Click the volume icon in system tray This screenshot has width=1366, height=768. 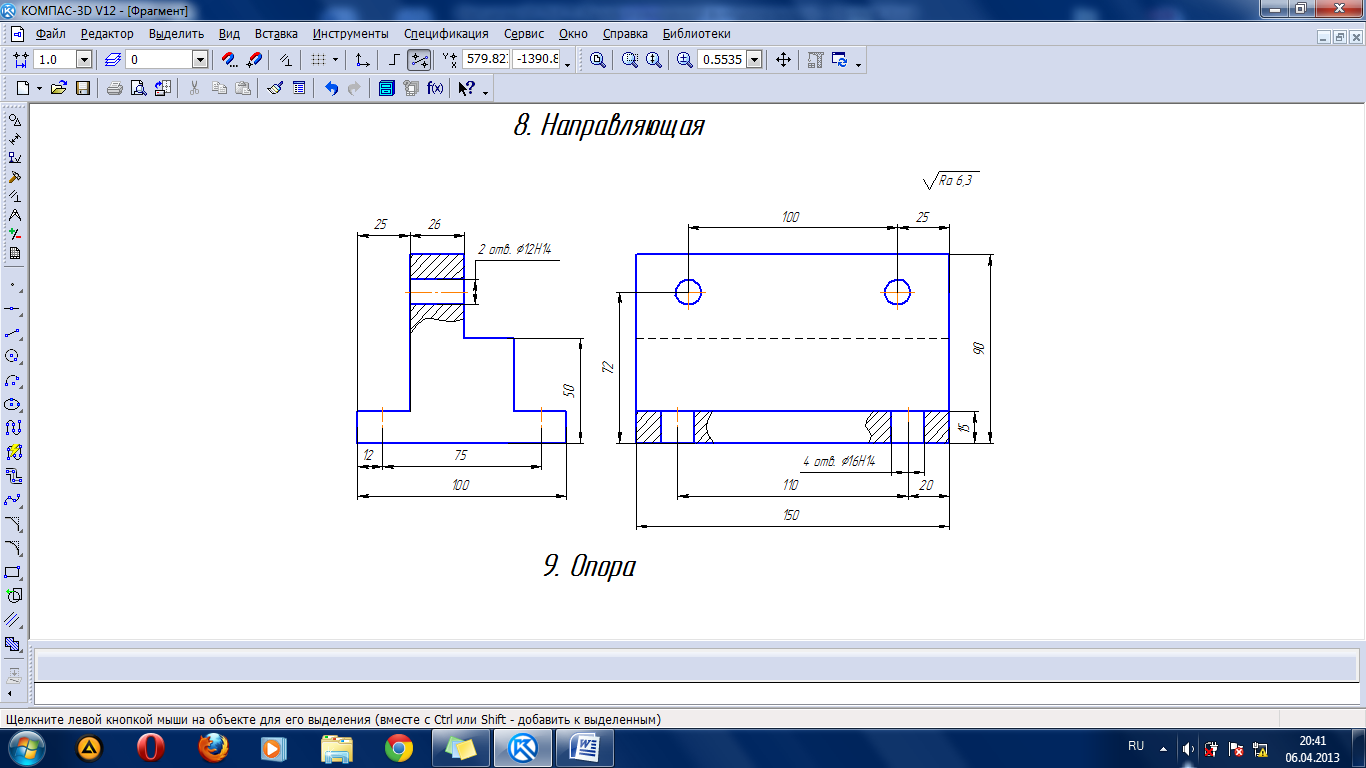1188,748
